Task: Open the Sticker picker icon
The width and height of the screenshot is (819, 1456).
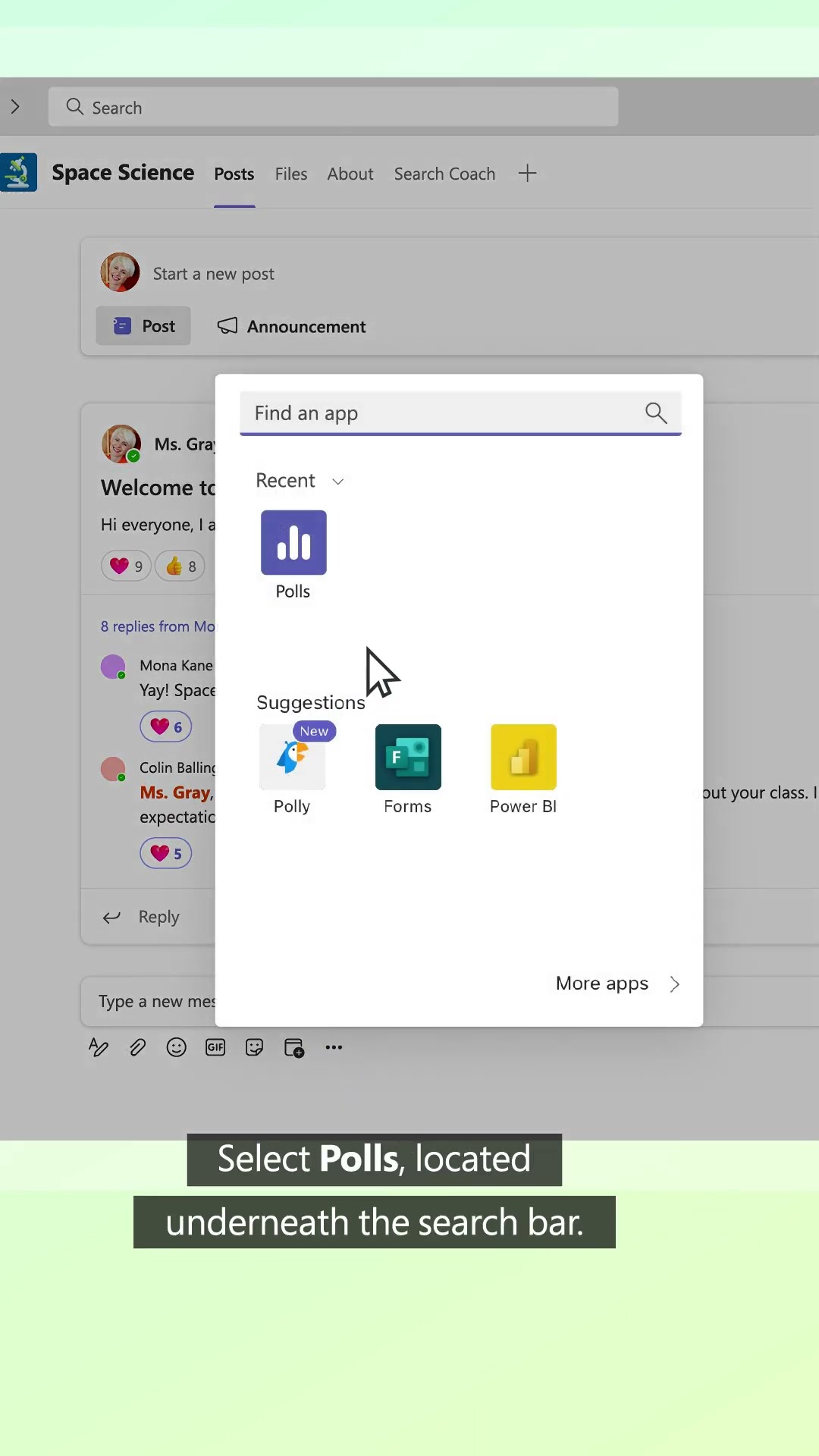Action: pyautogui.click(x=255, y=1047)
